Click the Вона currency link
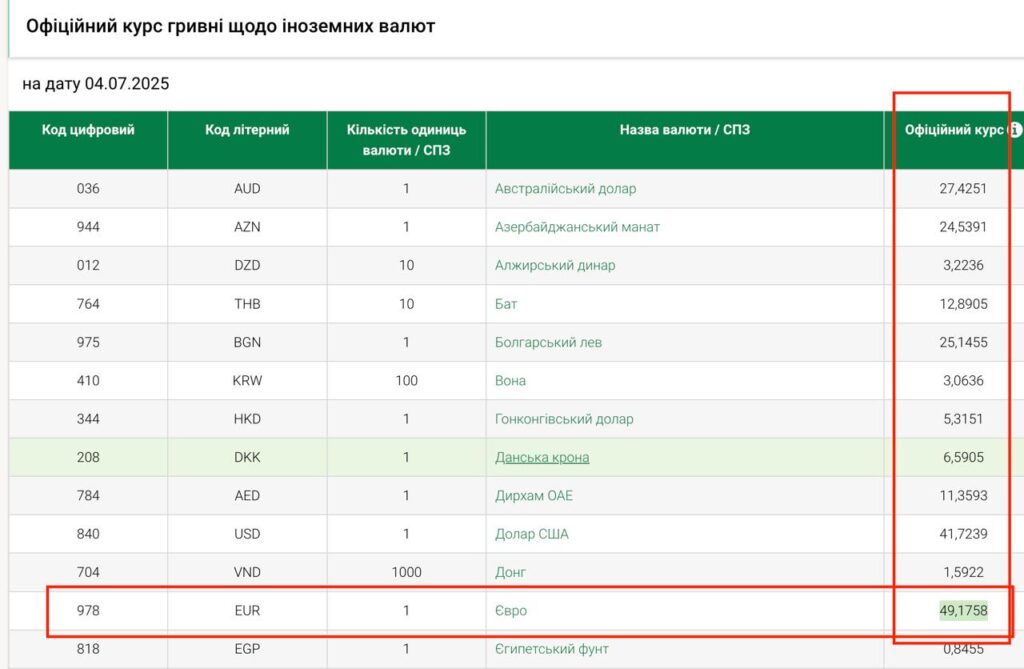The height and width of the screenshot is (669, 1024). click(x=510, y=380)
